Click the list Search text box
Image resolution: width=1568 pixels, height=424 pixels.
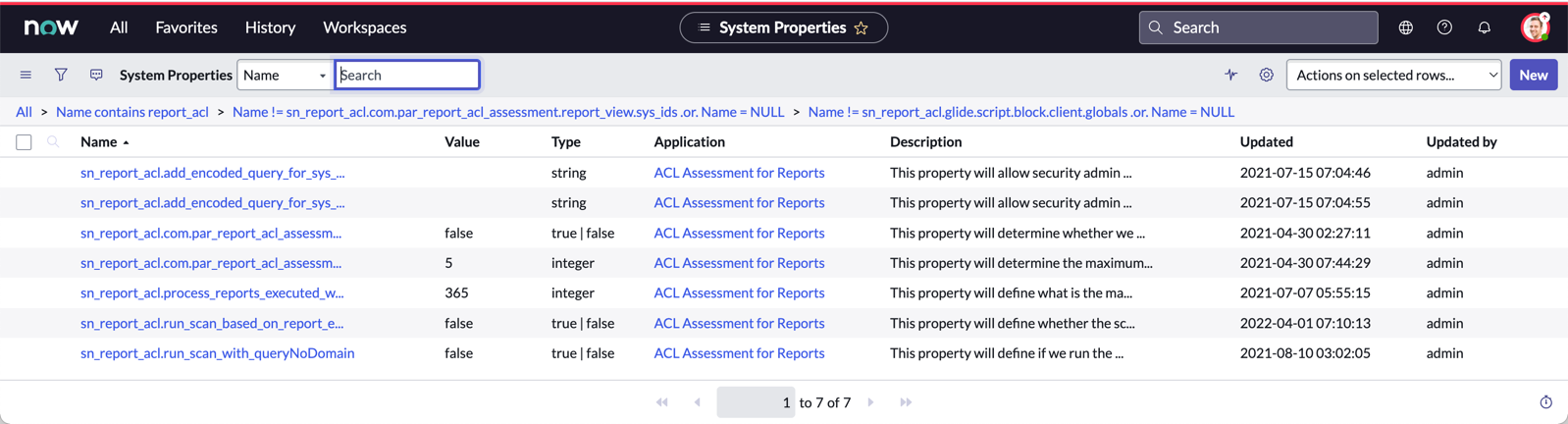coord(407,75)
